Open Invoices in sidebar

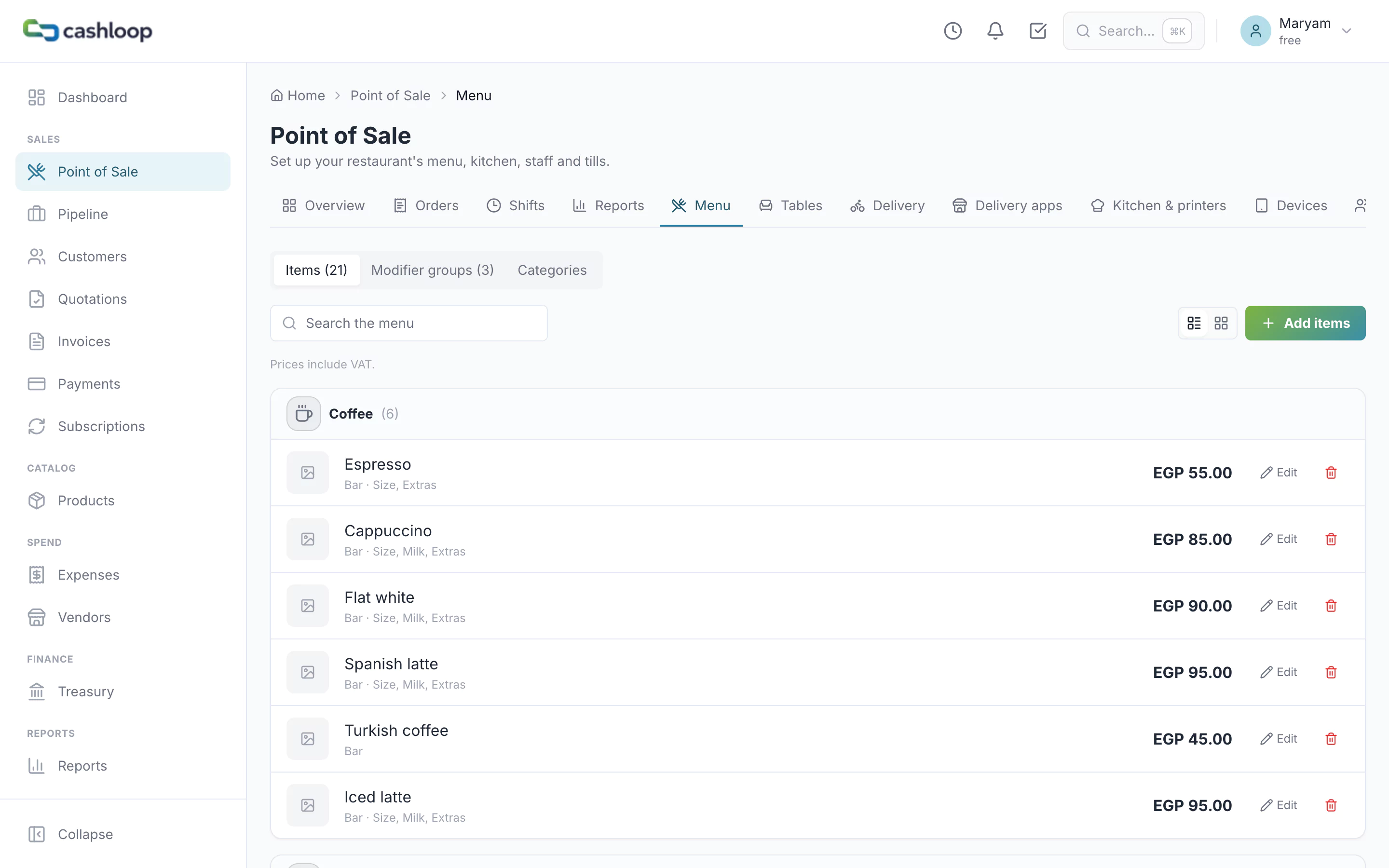[123, 341]
